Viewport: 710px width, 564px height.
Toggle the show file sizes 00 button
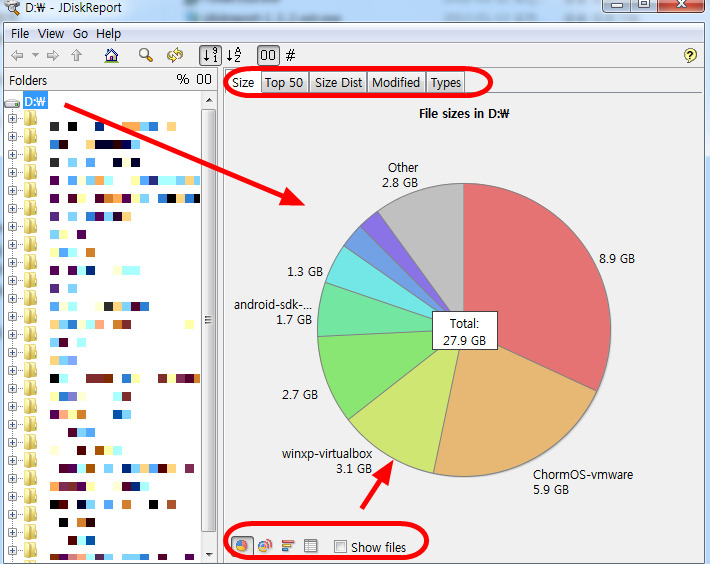click(x=268, y=56)
